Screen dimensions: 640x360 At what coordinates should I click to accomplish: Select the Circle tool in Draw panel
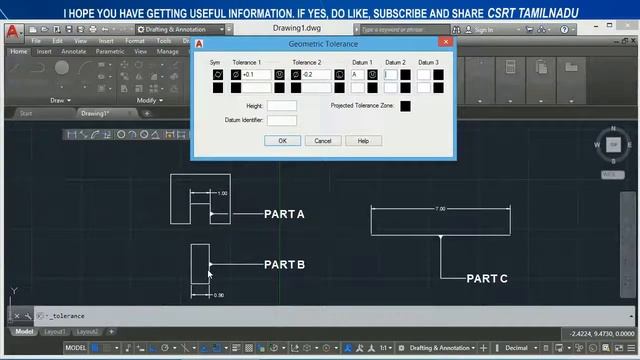click(x=62, y=67)
